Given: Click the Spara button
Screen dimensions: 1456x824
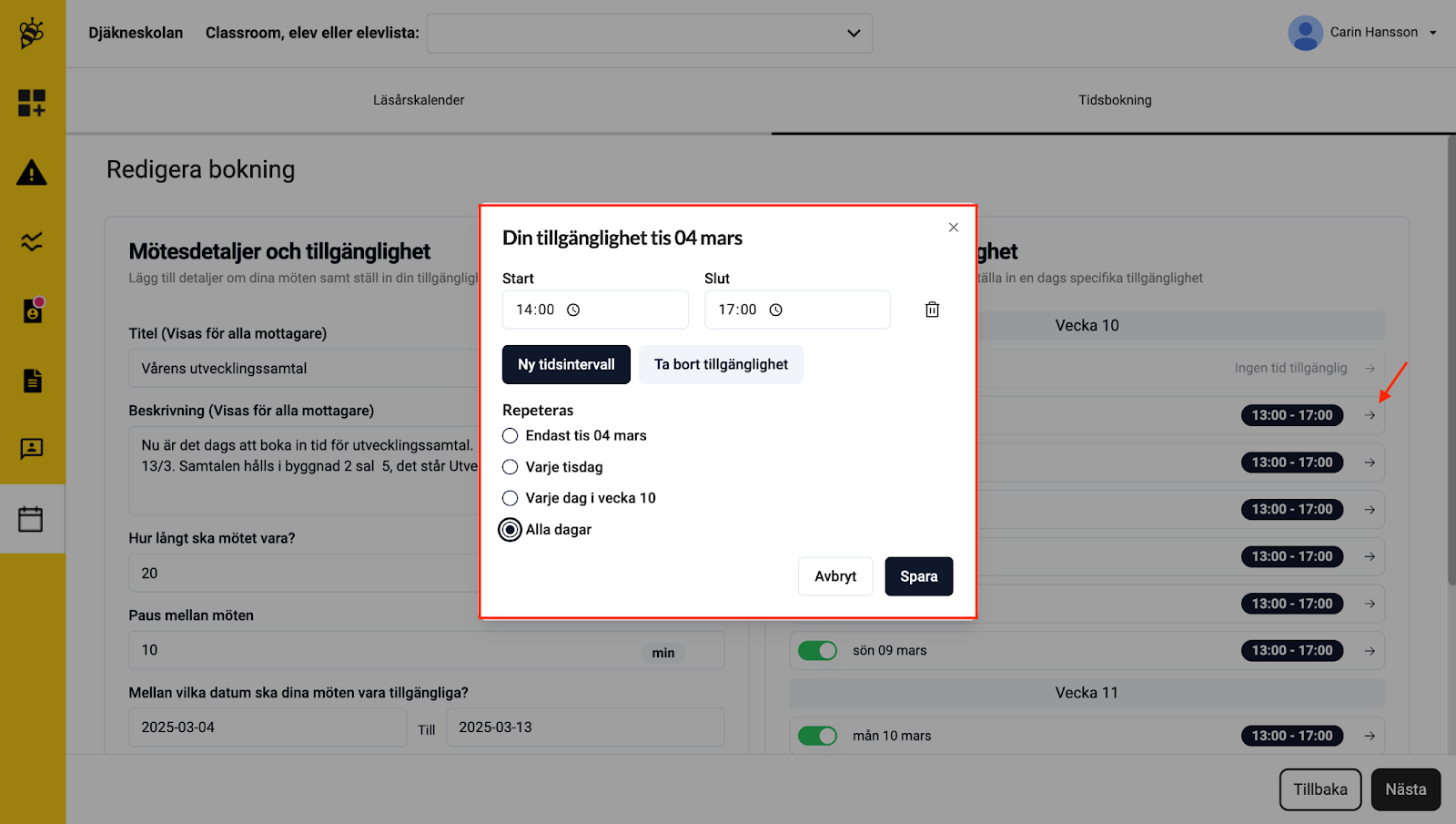Looking at the screenshot, I should point(918,576).
